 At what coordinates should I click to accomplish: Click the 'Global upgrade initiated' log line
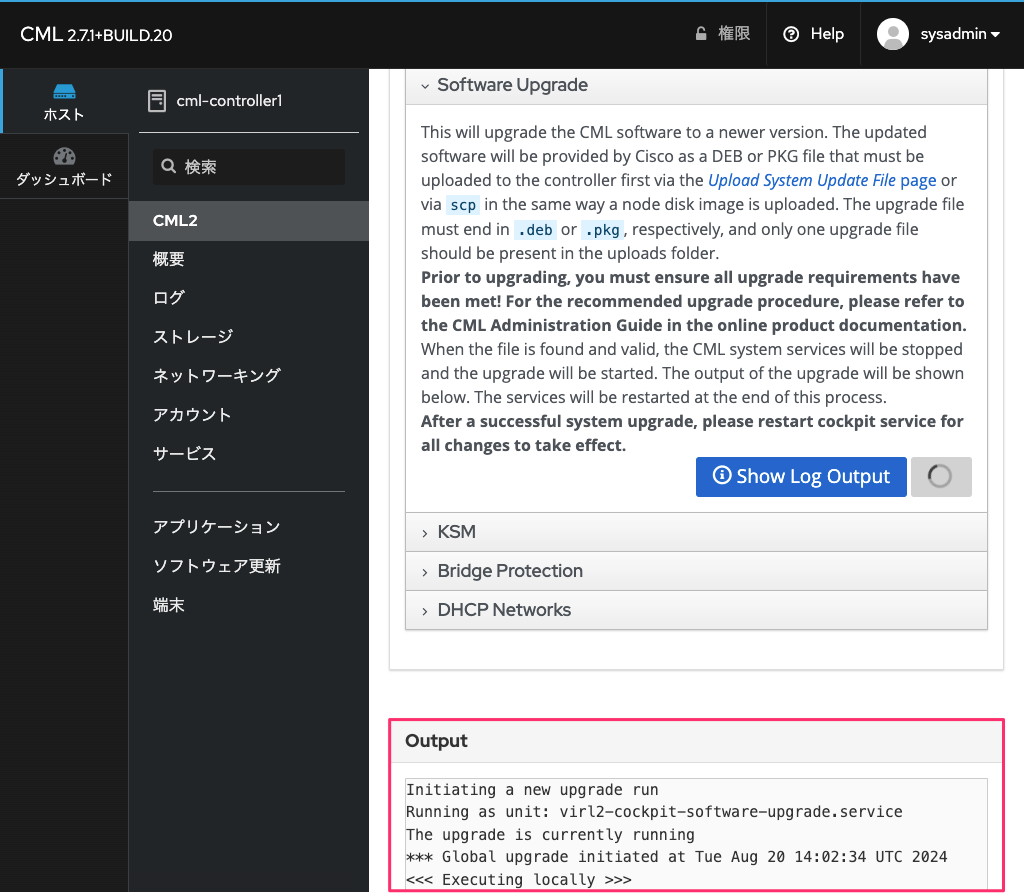click(x=677, y=857)
